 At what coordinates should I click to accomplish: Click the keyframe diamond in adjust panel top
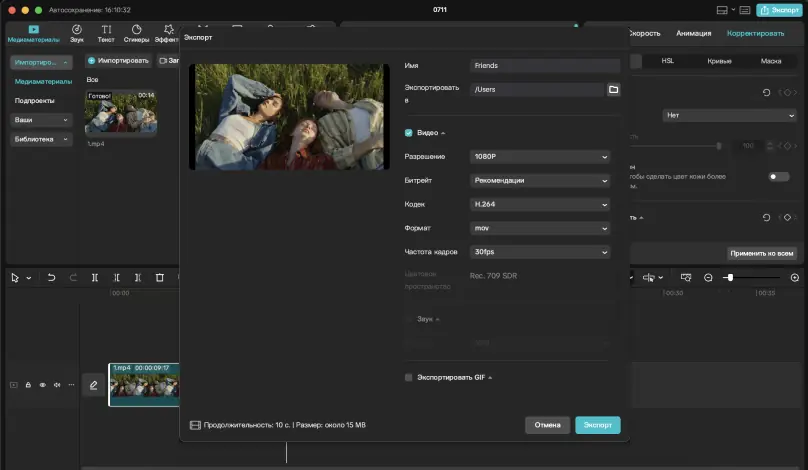787,93
